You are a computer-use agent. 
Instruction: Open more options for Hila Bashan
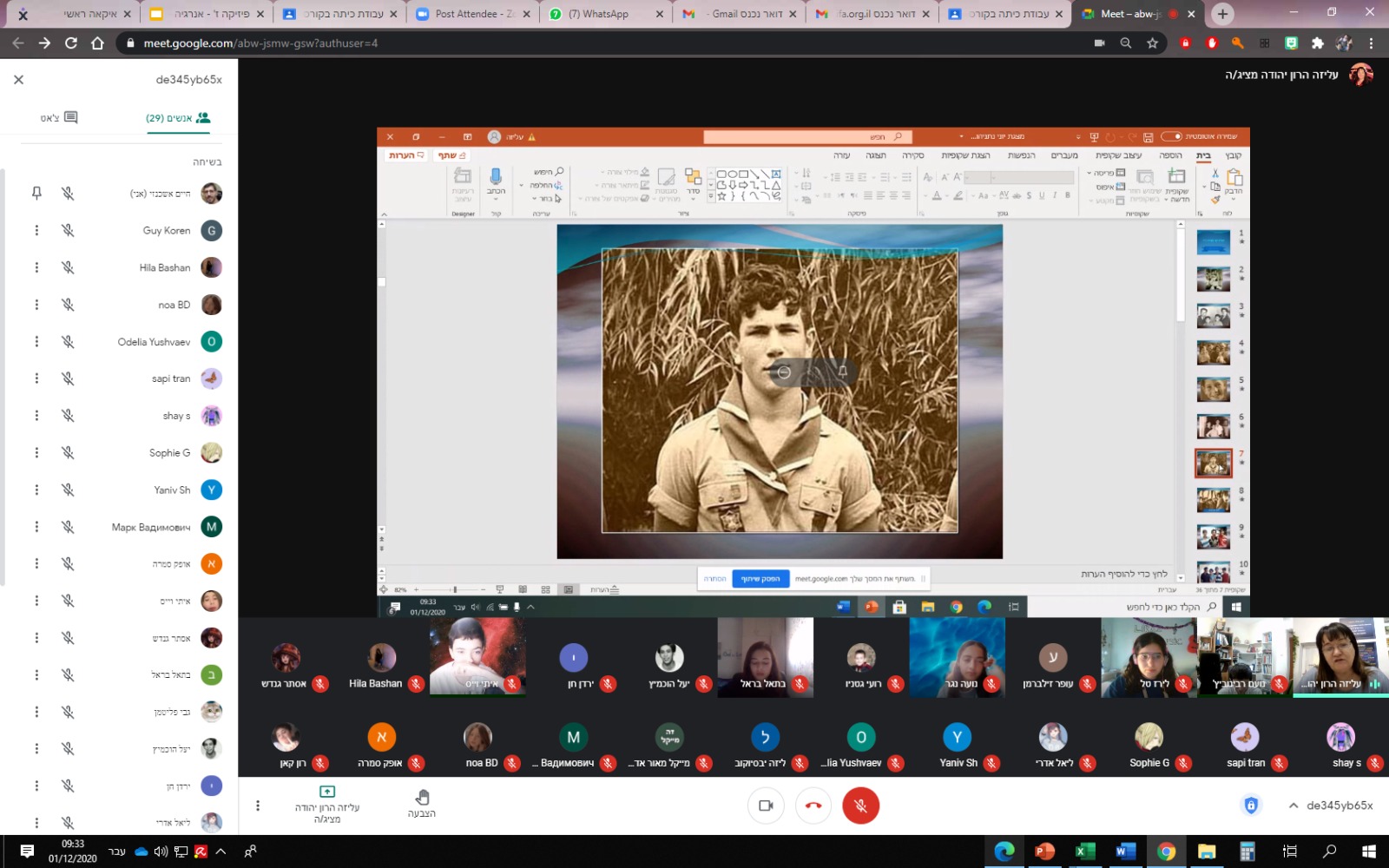(x=36, y=267)
